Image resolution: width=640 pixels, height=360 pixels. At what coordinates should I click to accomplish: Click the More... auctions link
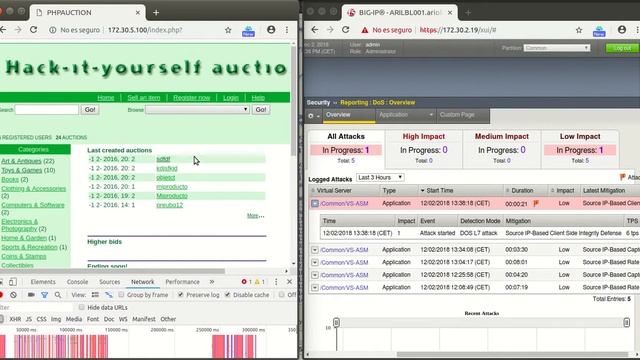point(256,216)
